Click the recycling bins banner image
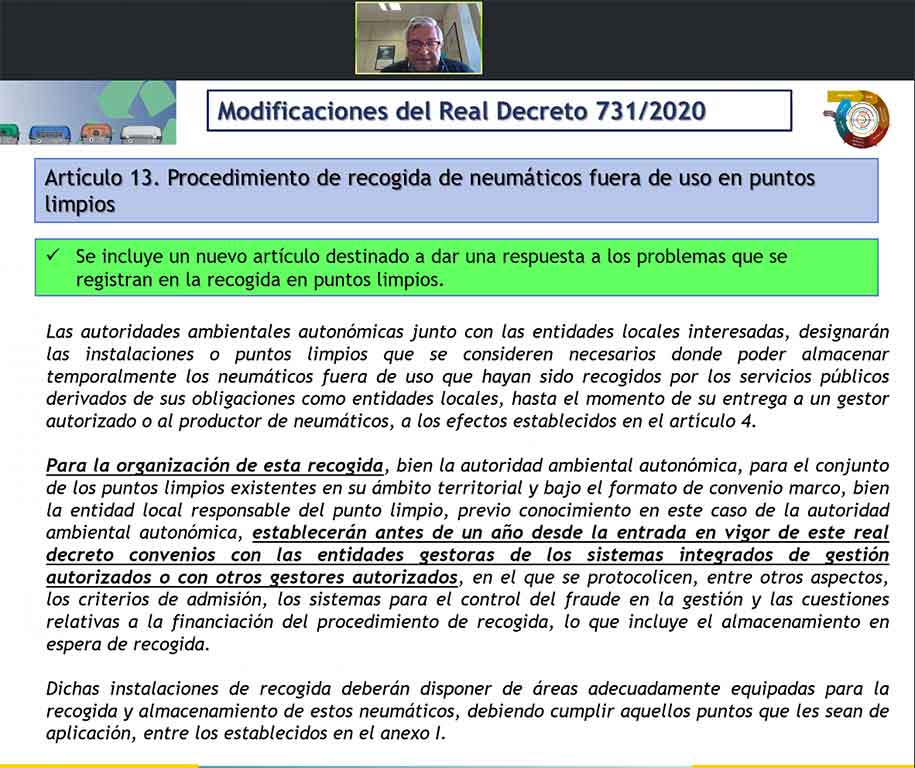Screen dimensions: 915x768 point(88,113)
